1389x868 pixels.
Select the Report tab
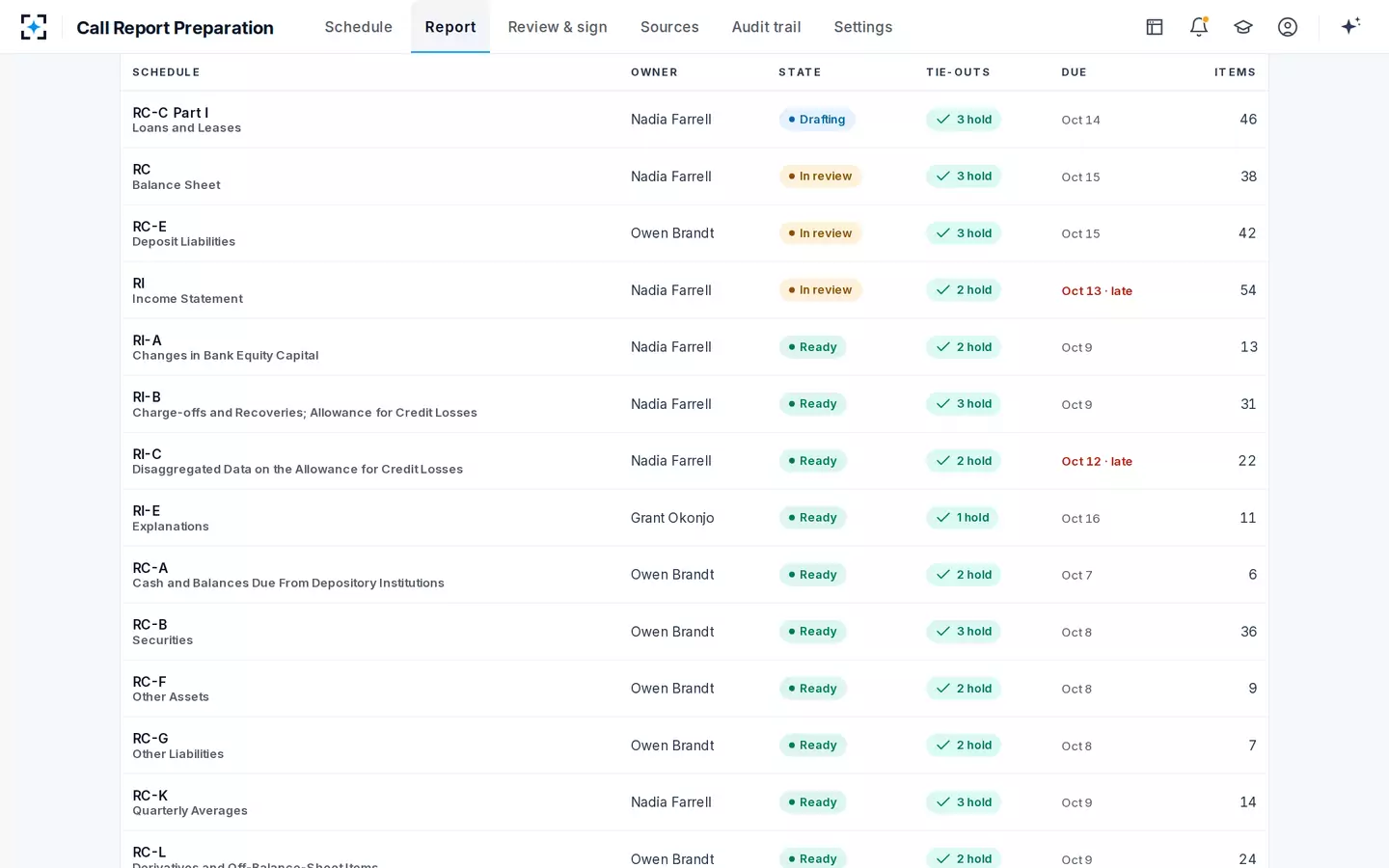[450, 27]
